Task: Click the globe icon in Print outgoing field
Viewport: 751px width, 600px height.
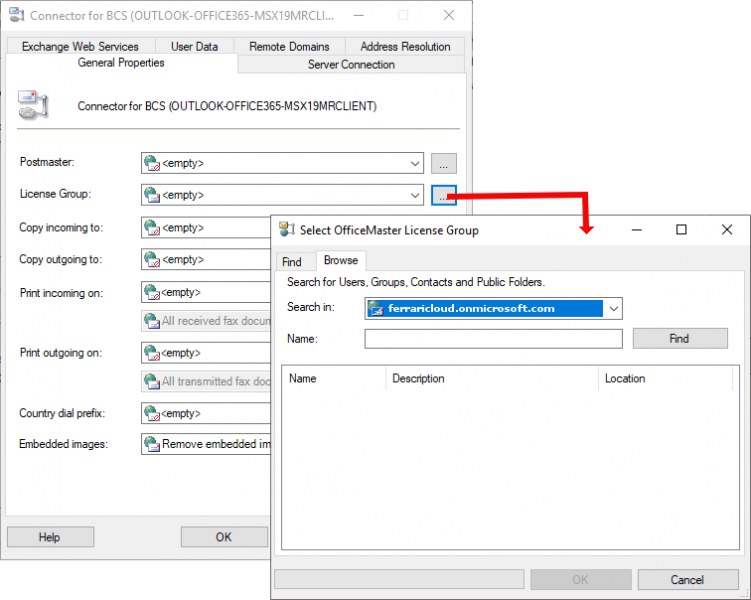Action: [152, 353]
